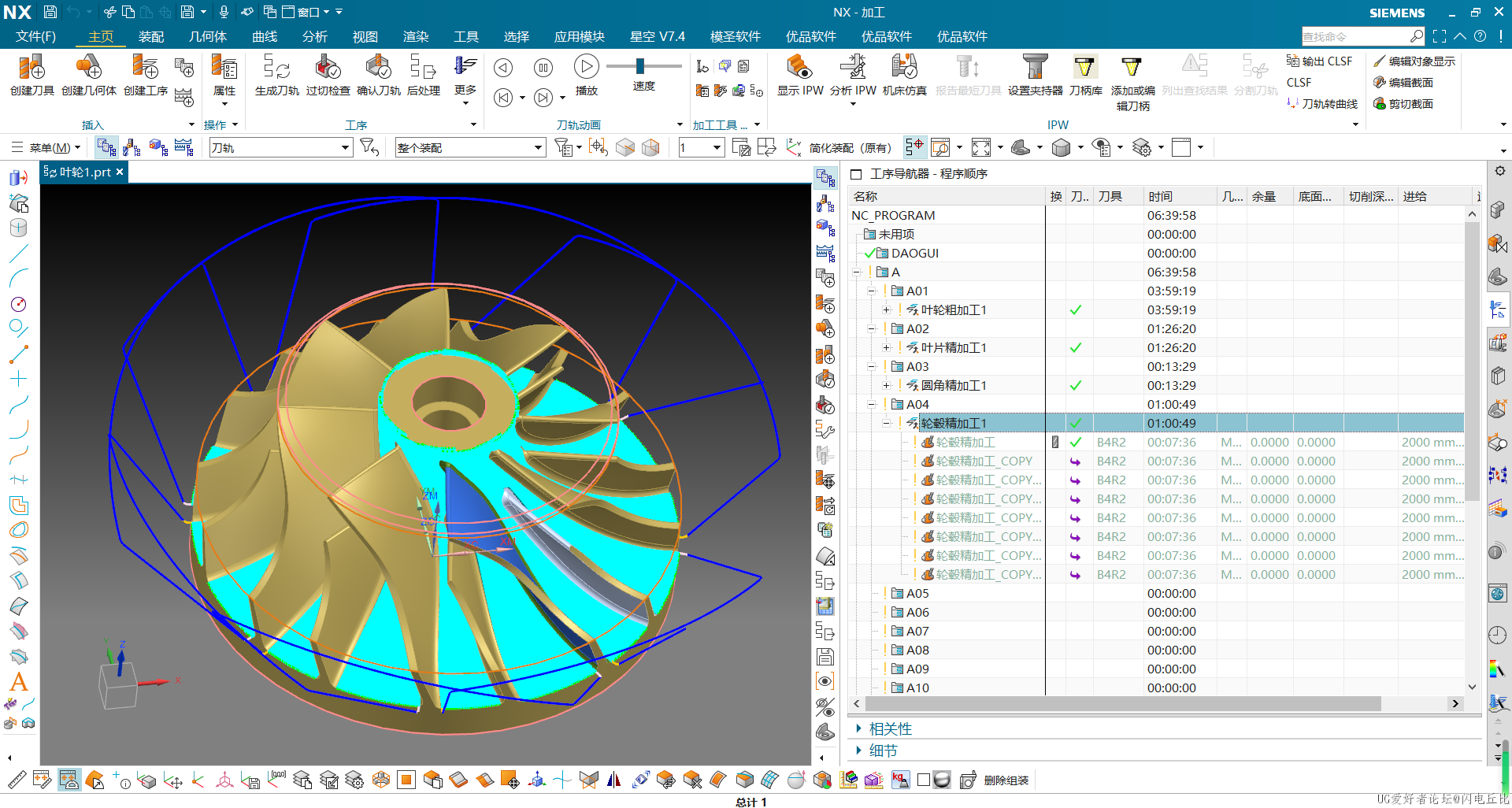
Task: Click the Create Operation (创建工序) icon
Action: pos(145,68)
